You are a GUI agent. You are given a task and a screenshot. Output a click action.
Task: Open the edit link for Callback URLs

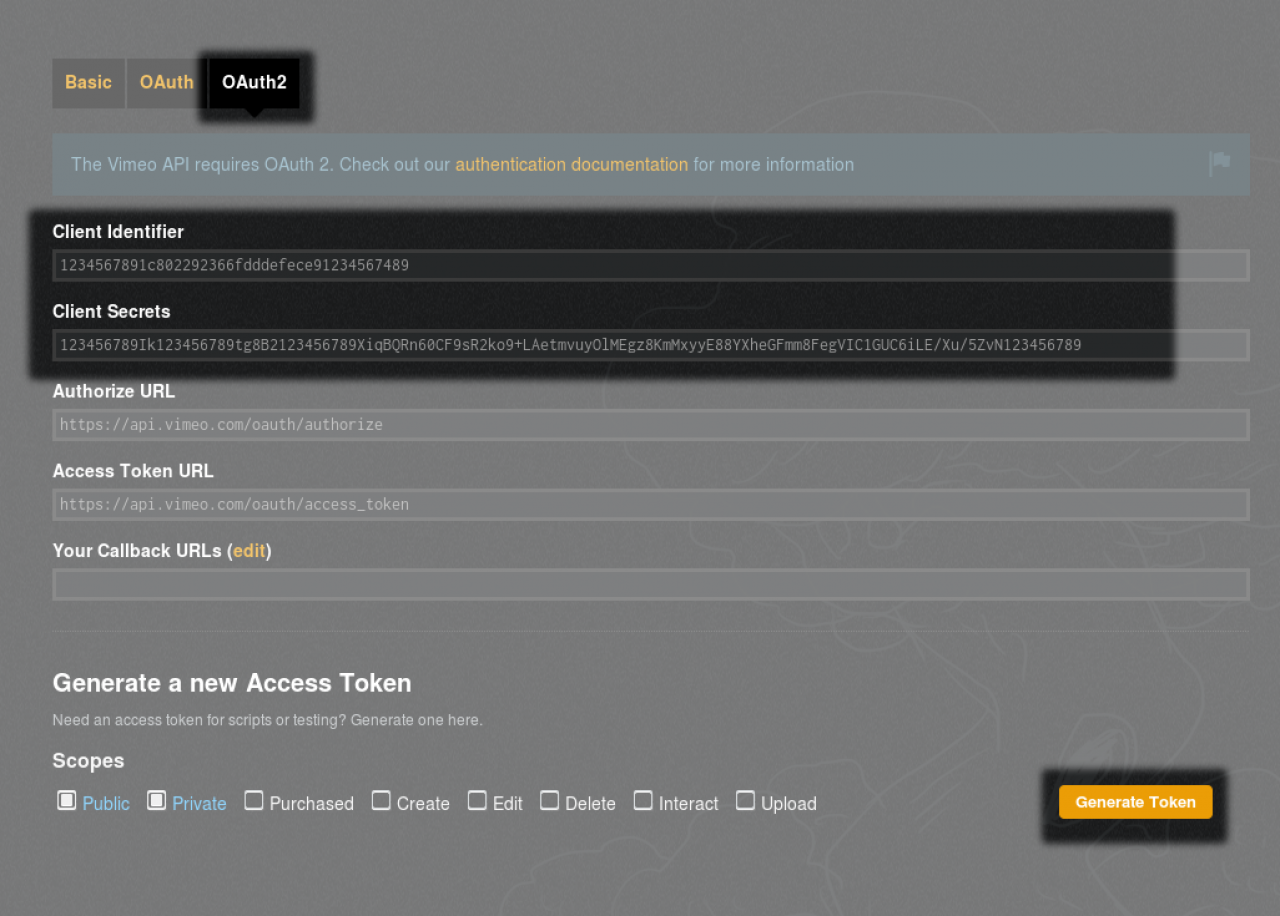(x=249, y=551)
